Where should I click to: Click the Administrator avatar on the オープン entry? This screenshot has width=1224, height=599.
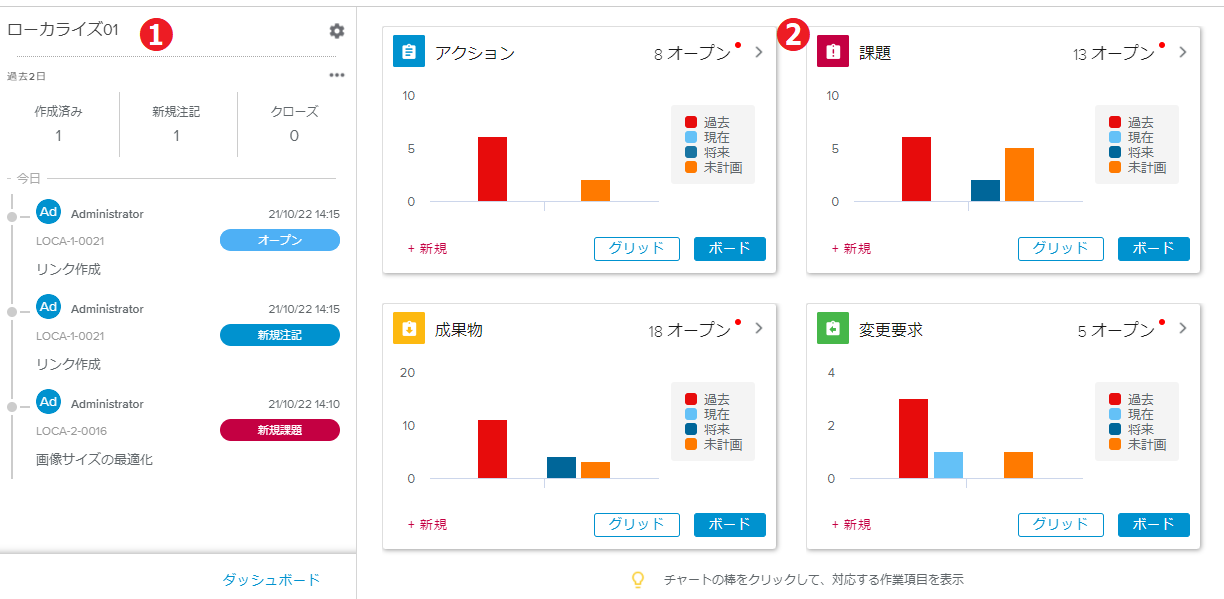point(49,212)
